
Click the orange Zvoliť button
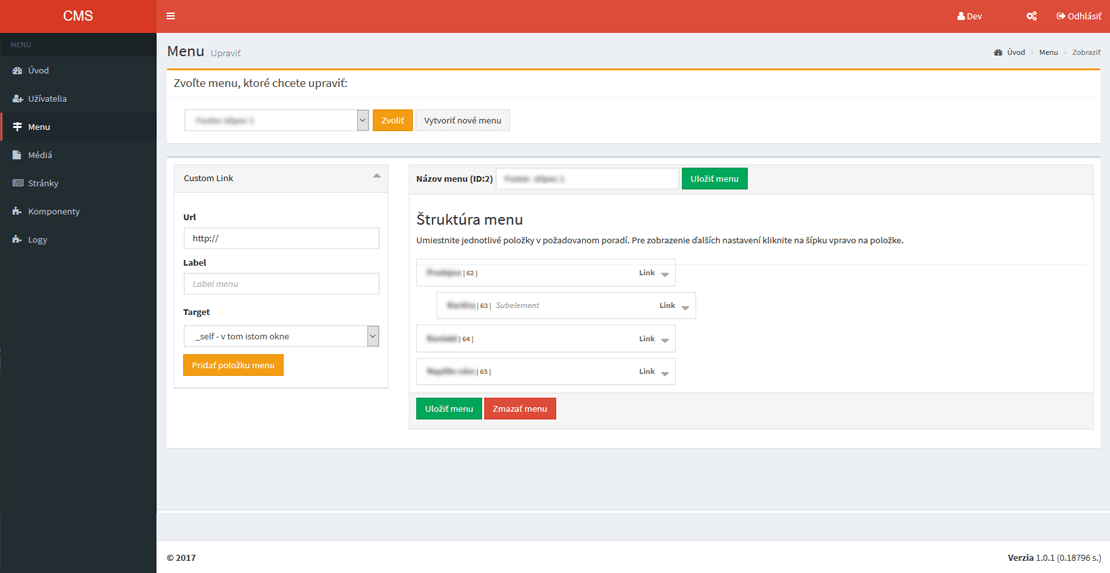[393, 120]
